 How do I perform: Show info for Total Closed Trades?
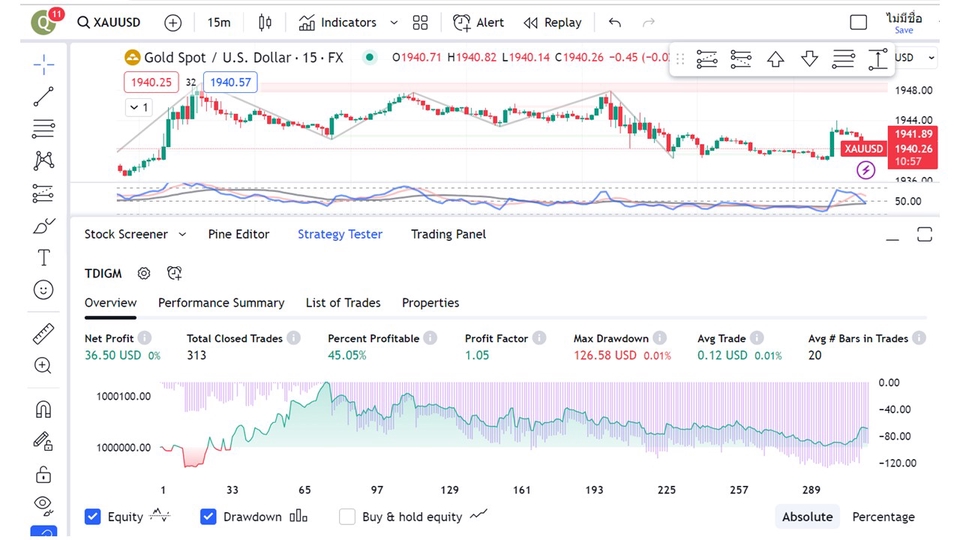(294, 338)
